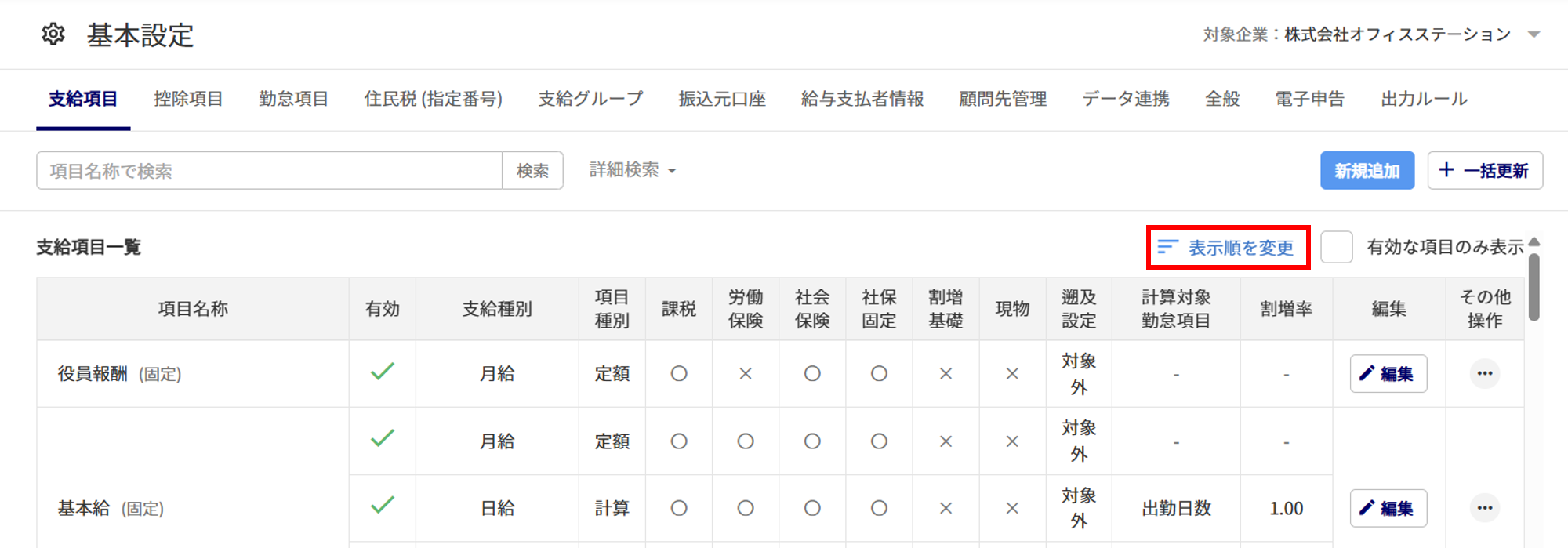The height and width of the screenshot is (548, 1568).
Task: Click the scrollbar's up arrow
Action: (x=1534, y=242)
